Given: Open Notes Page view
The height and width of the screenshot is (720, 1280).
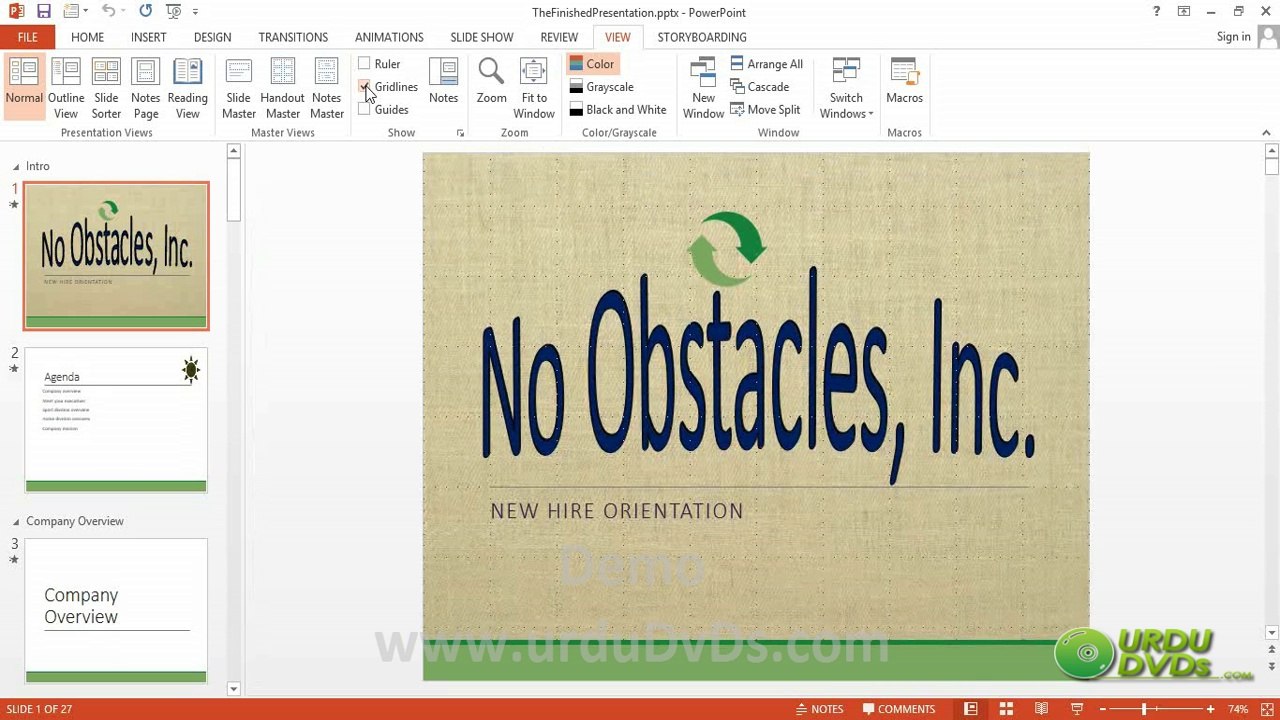Looking at the screenshot, I should point(146,87).
